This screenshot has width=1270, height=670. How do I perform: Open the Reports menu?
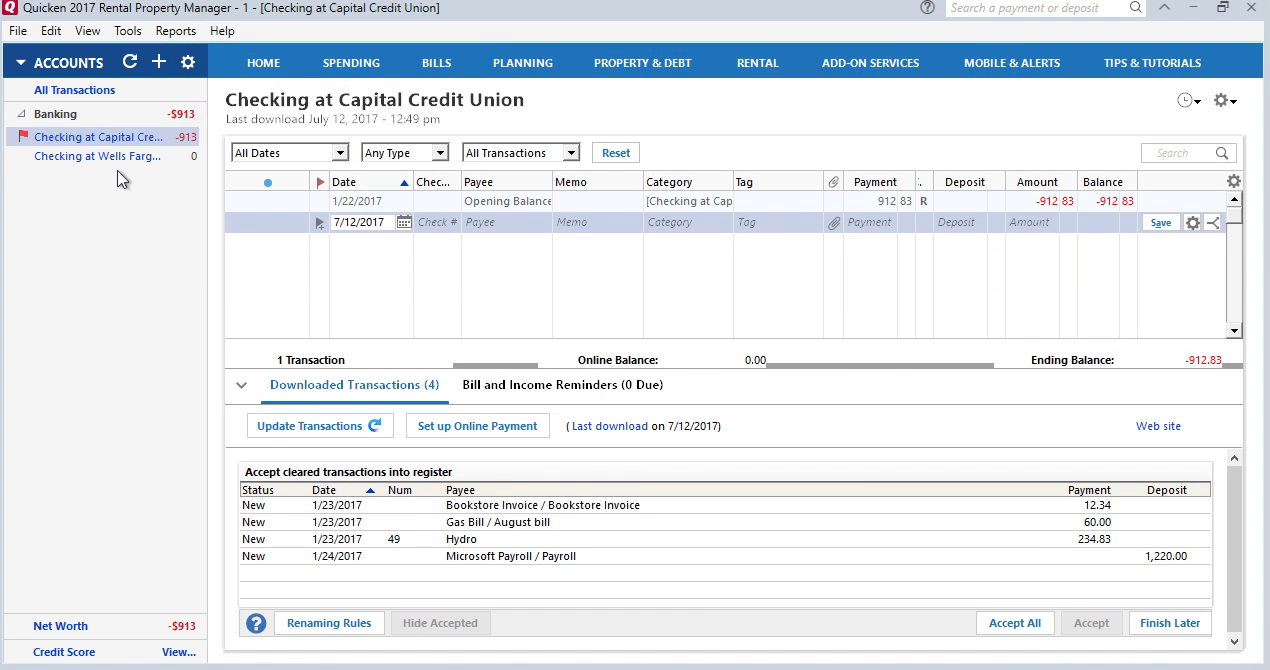tap(176, 31)
